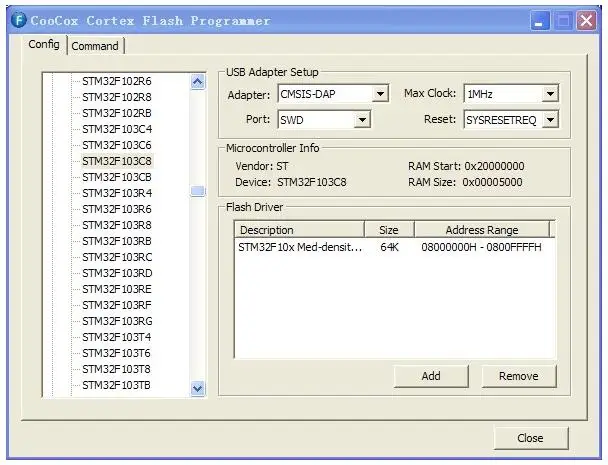608x465 pixels.
Task: Click the Vendor: ST label
Action: point(262,166)
